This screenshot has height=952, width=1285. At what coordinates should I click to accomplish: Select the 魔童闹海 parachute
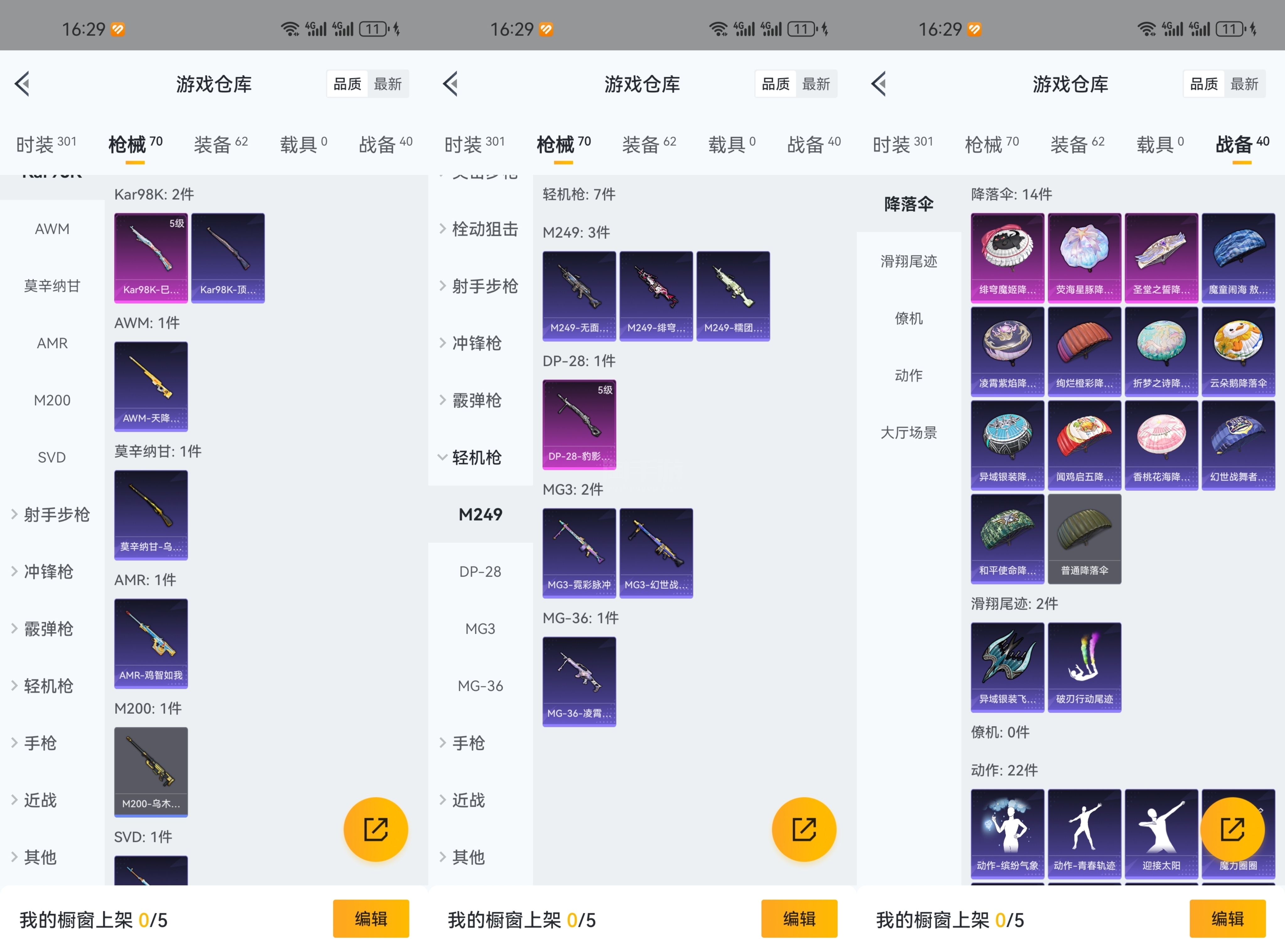pyautogui.click(x=1238, y=258)
